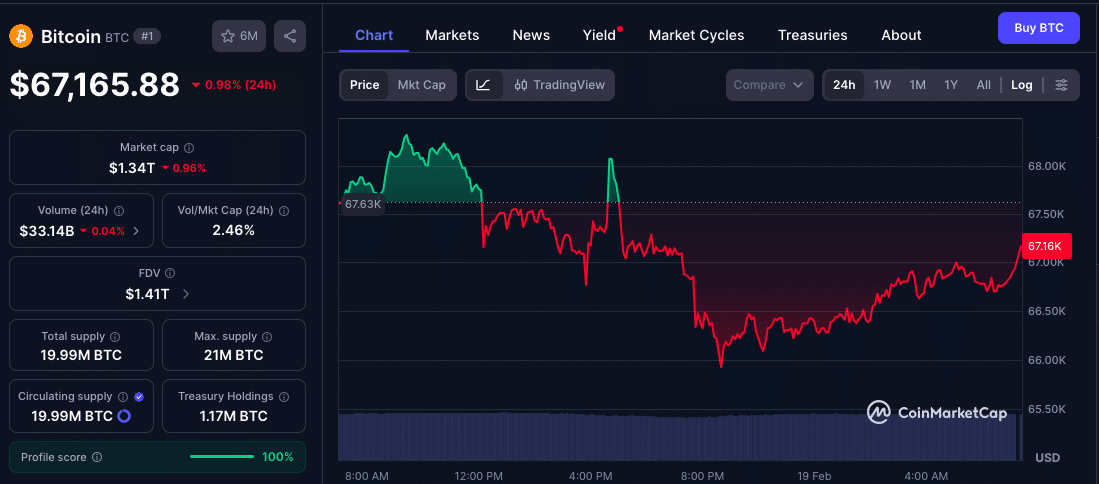The image size is (1099, 484).
Task: Click the #1 rank badge
Action: 147,36
